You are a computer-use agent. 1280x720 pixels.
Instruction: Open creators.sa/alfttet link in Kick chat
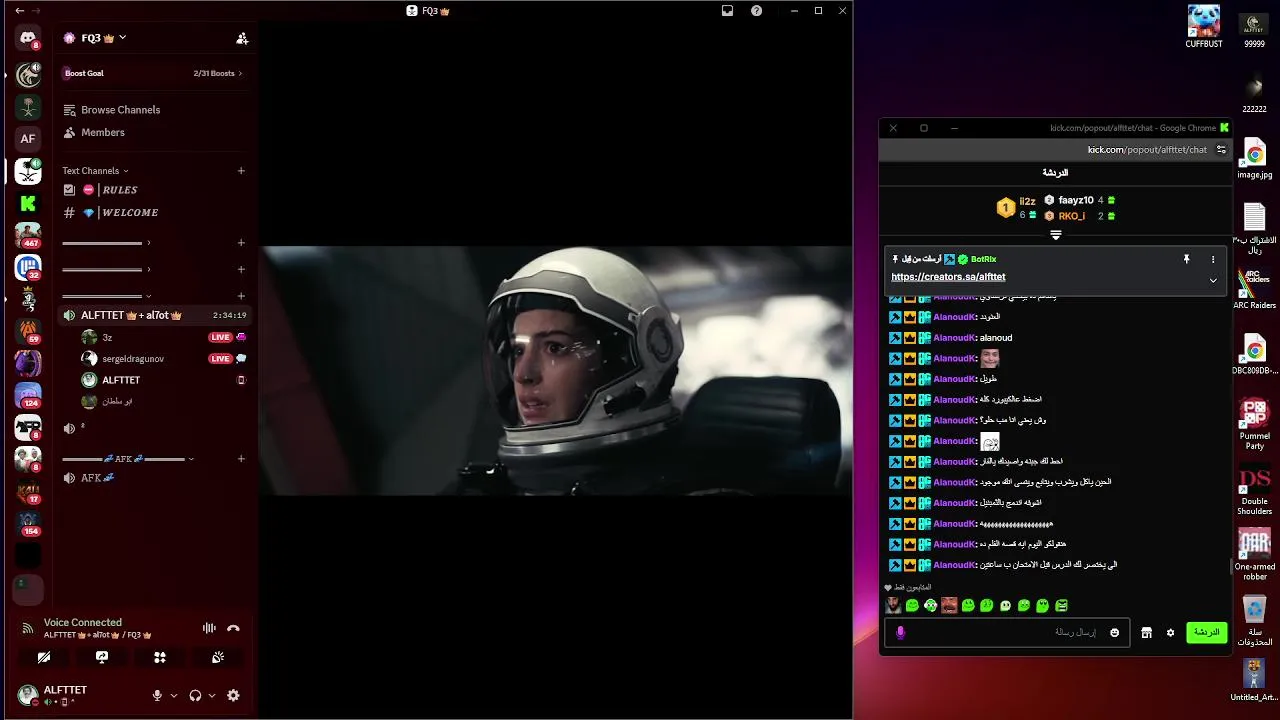click(x=948, y=277)
